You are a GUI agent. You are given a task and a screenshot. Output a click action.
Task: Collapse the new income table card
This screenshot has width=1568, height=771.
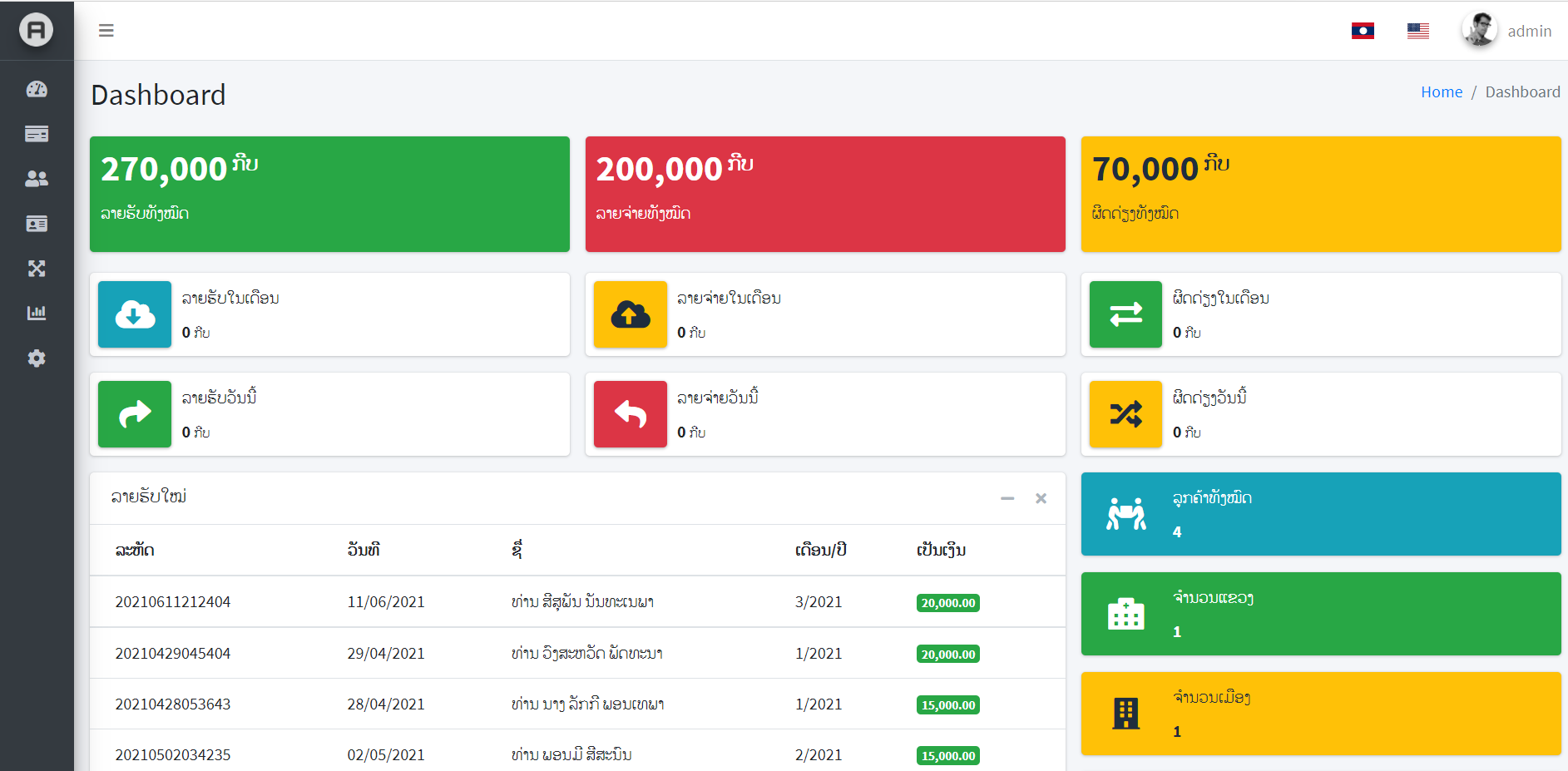[1007, 498]
